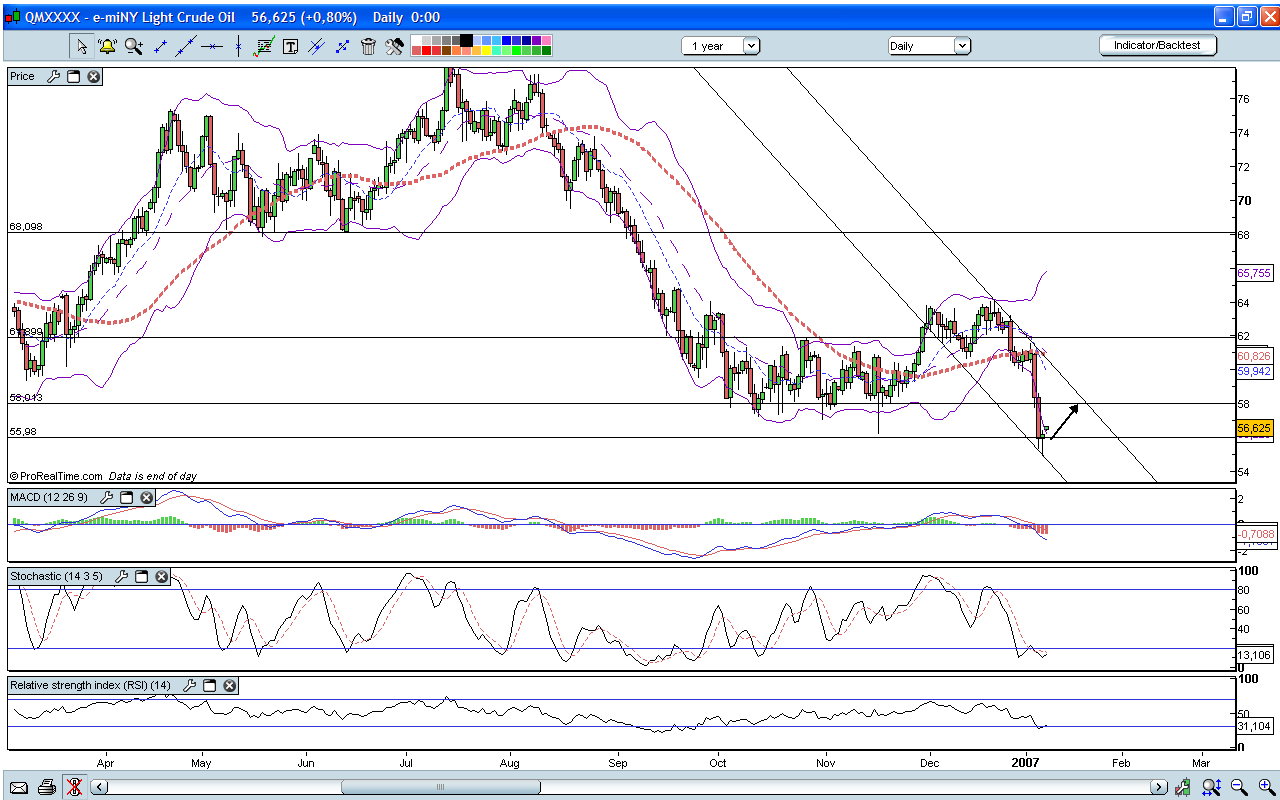1280x800 pixels.
Task: Select the Fibonacci chart drawing tool
Action: [x=265, y=46]
